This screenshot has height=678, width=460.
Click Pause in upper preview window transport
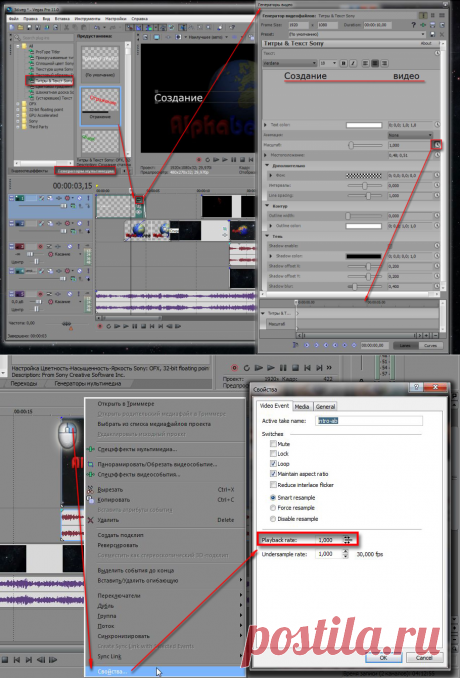233,160
